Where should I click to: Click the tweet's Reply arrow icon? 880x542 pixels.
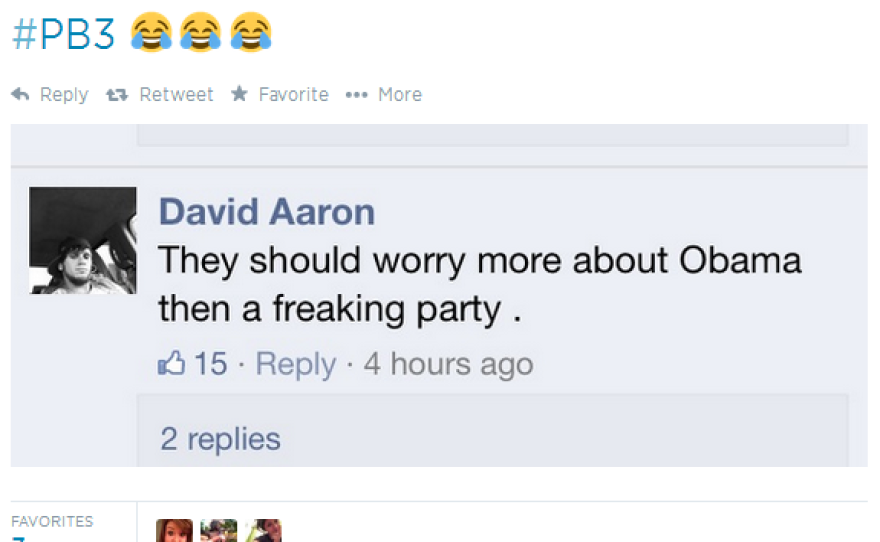point(20,94)
